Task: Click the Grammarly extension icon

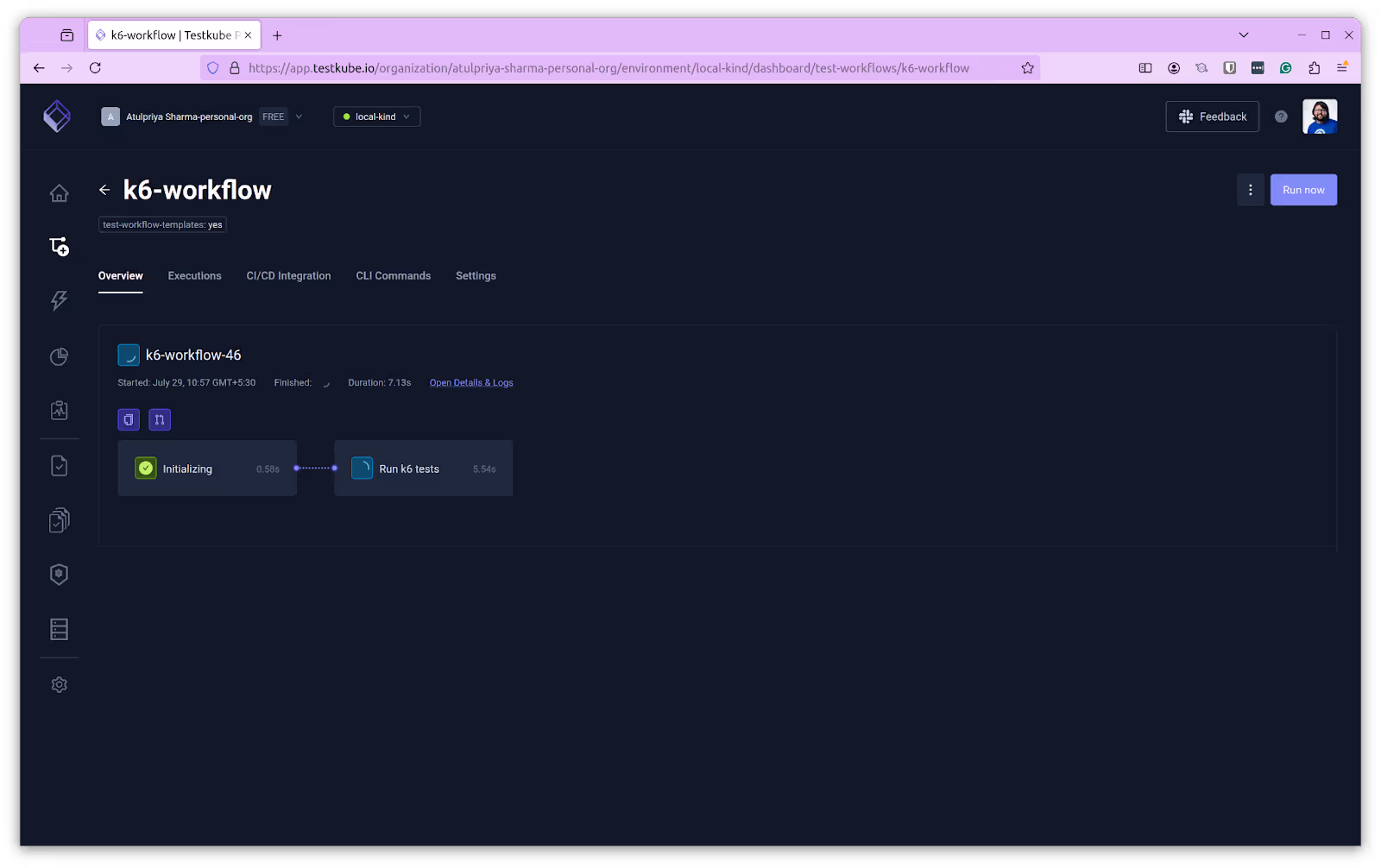Action: 1285,67
